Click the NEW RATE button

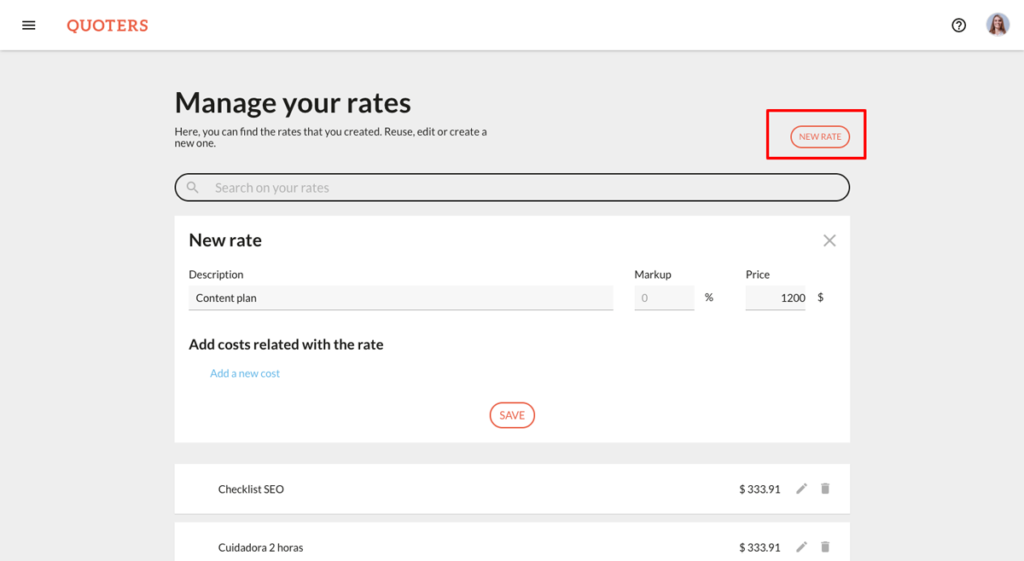coord(820,136)
